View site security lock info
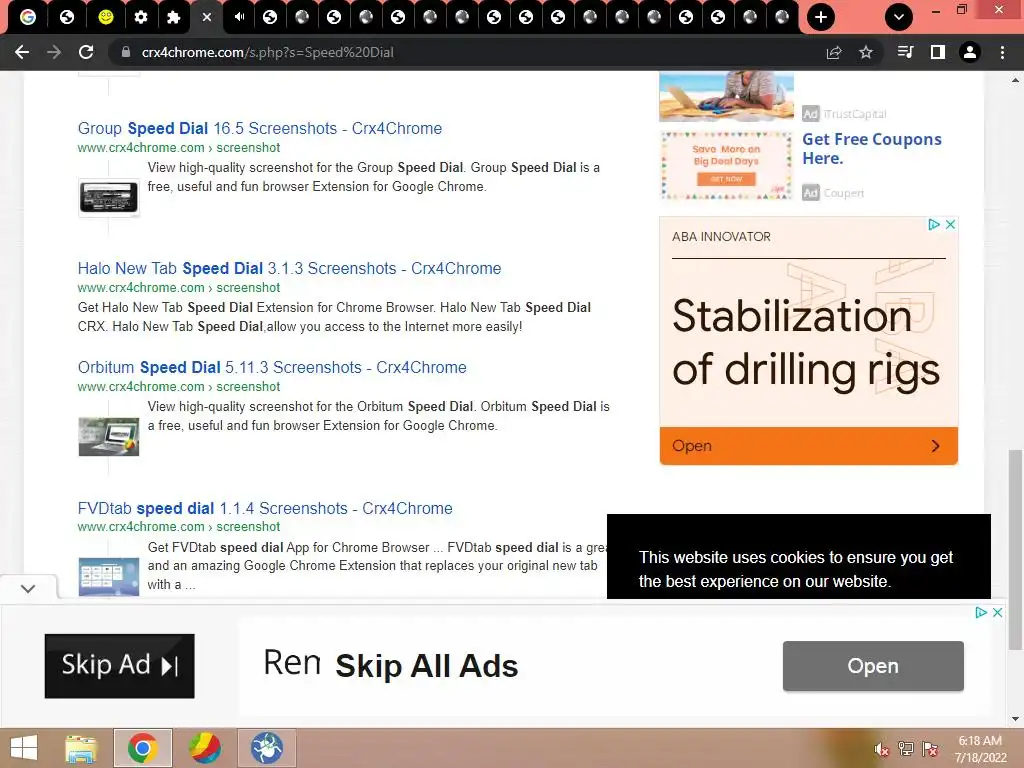This screenshot has width=1024, height=768. pos(126,52)
